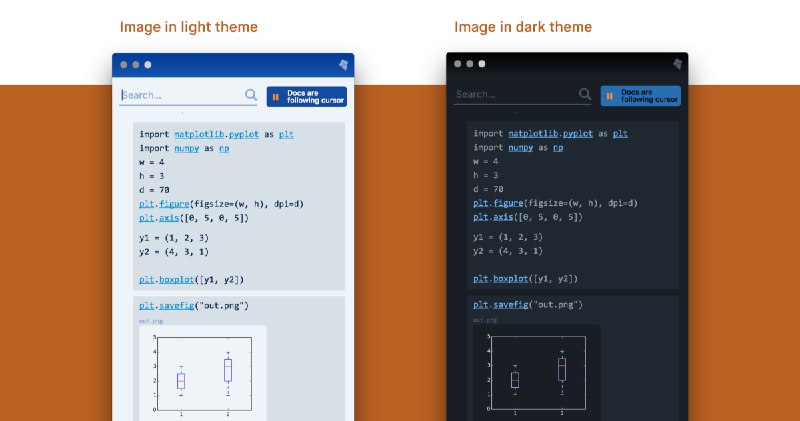Open pyplot link in dark theme code

click(578, 134)
